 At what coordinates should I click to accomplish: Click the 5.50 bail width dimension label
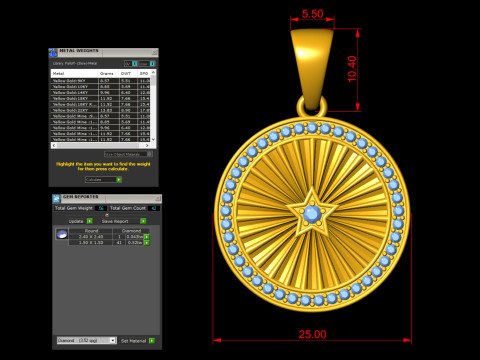click(x=312, y=14)
